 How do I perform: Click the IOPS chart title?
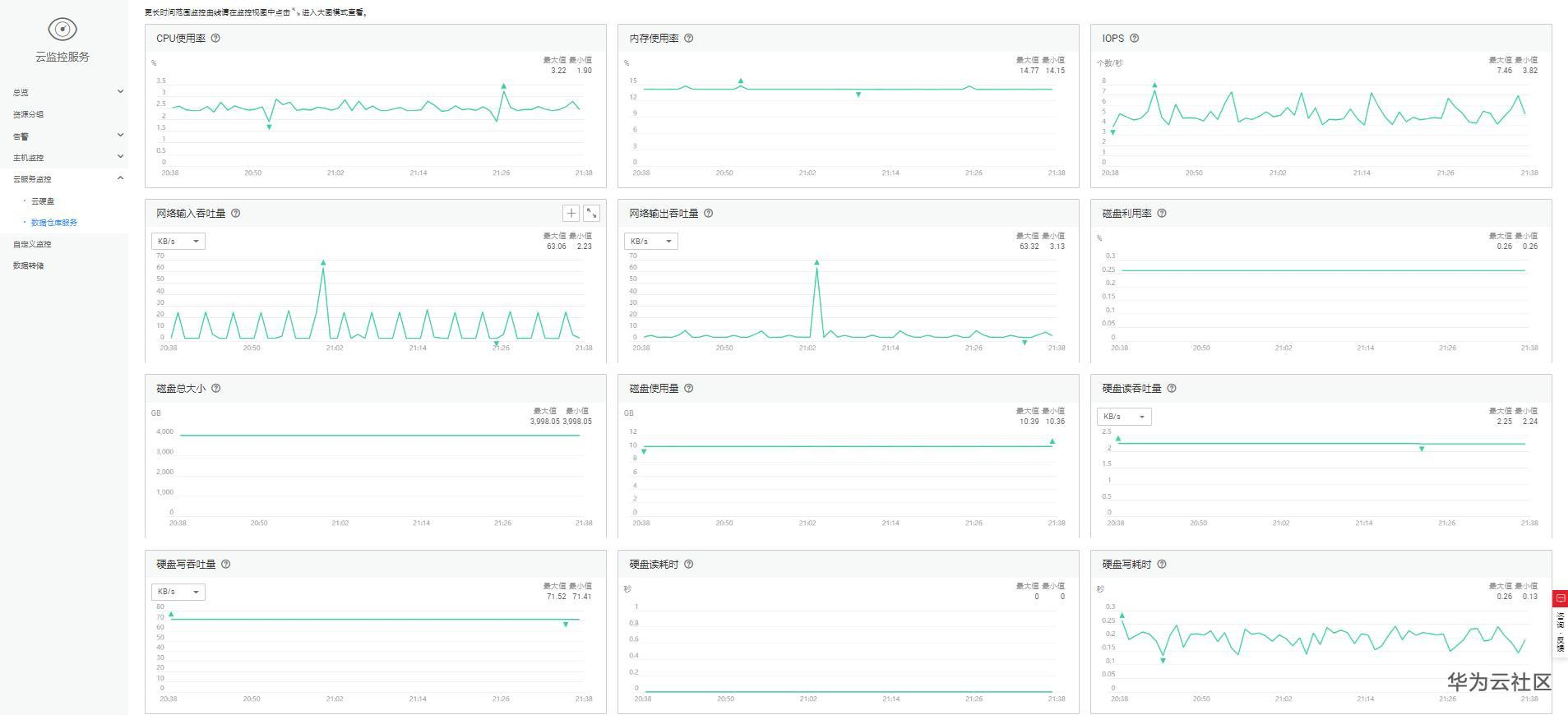(1113, 39)
